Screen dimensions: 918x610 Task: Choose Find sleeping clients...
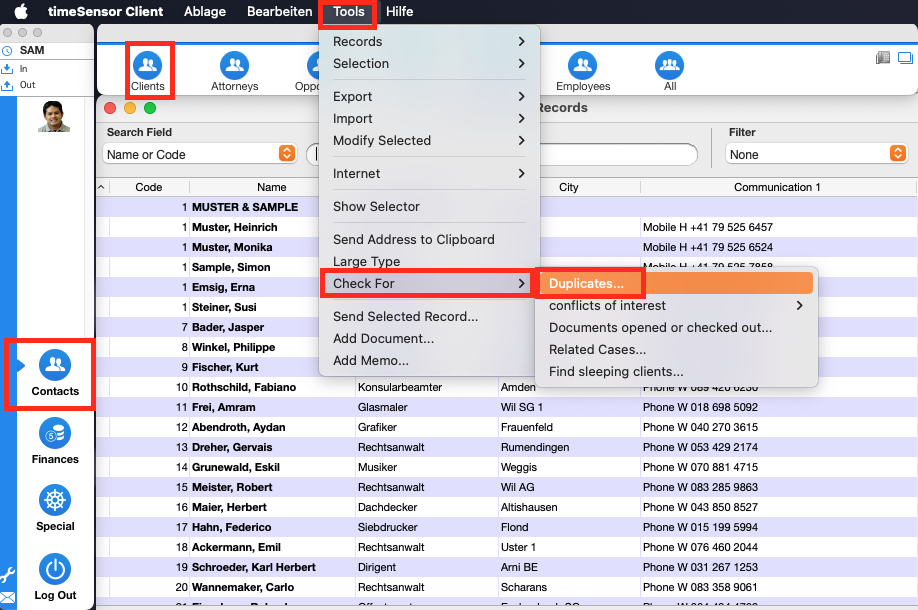(x=676, y=371)
